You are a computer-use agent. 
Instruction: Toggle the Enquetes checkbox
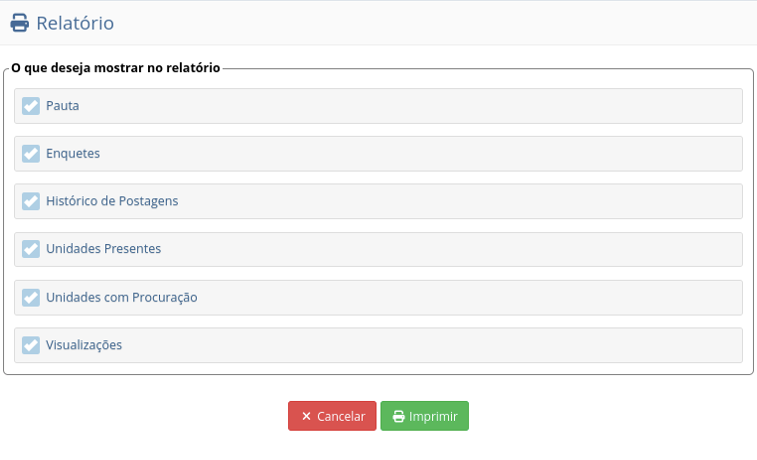(31, 154)
